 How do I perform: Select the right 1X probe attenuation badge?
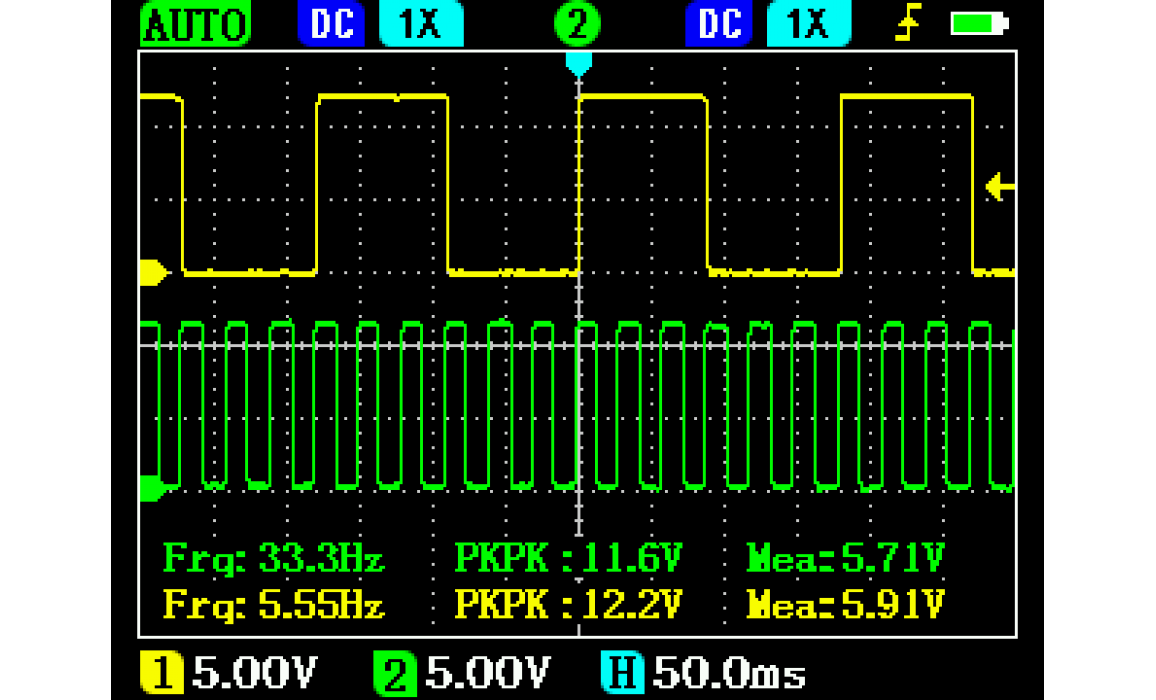(808, 25)
